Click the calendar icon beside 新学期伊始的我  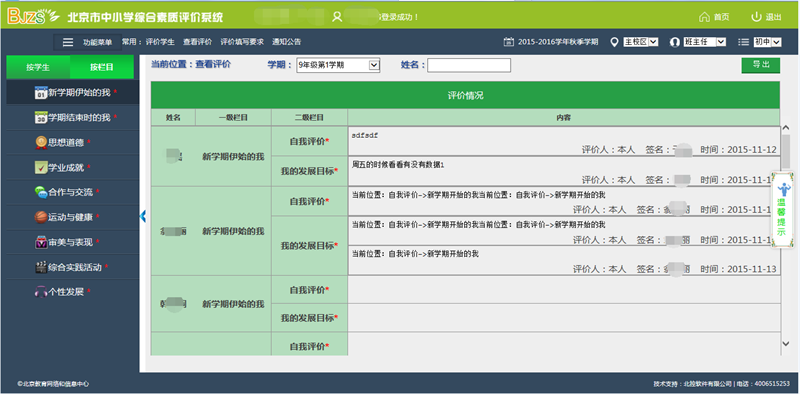click(x=41, y=93)
